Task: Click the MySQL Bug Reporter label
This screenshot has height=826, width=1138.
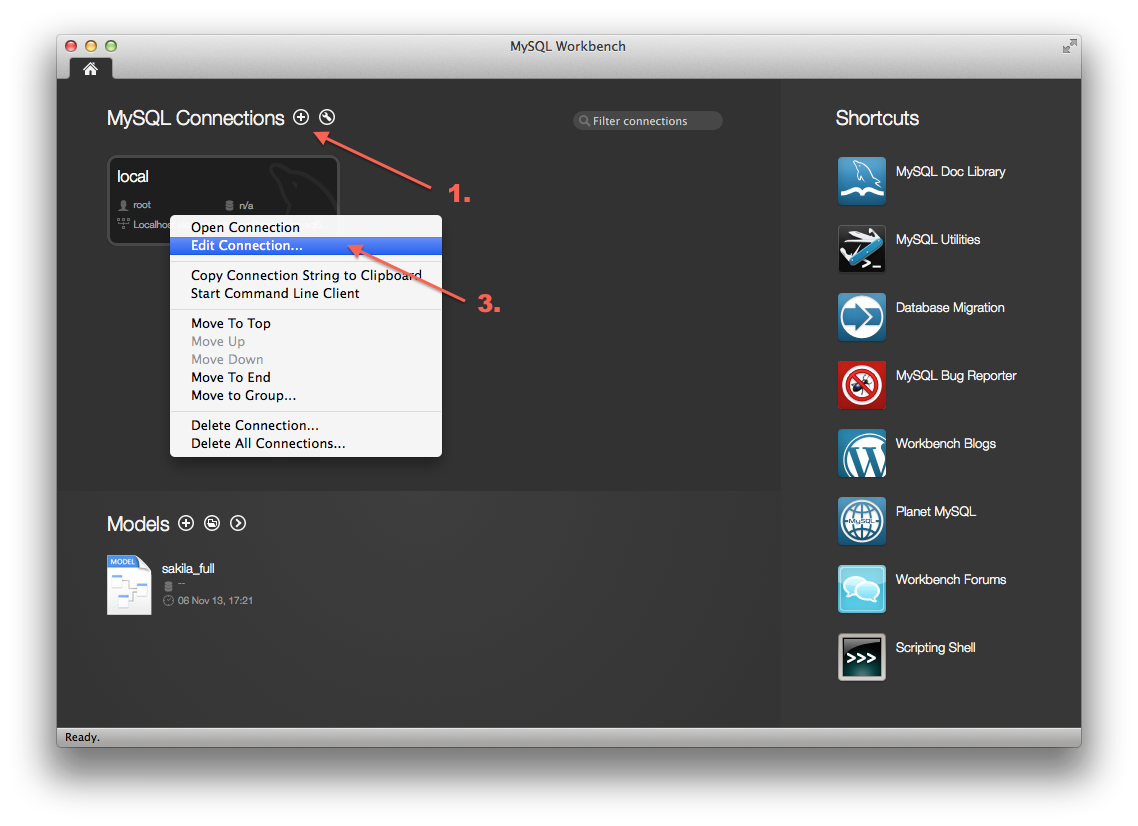Action: pos(956,376)
